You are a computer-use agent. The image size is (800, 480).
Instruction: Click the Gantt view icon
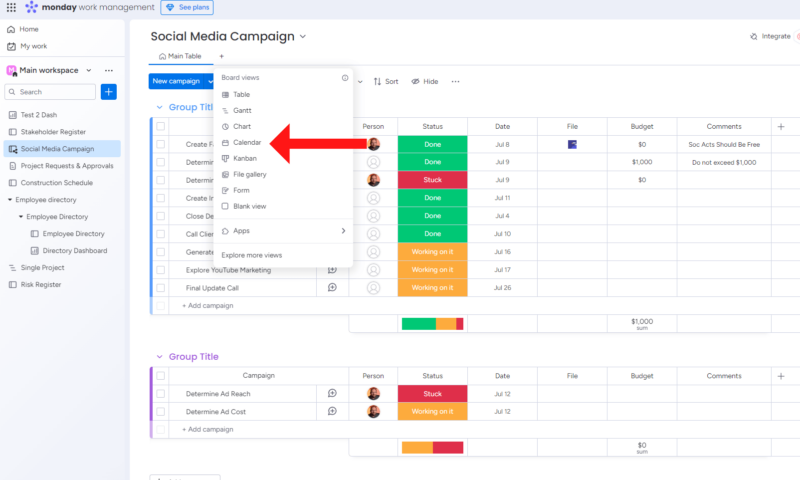click(225, 110)
